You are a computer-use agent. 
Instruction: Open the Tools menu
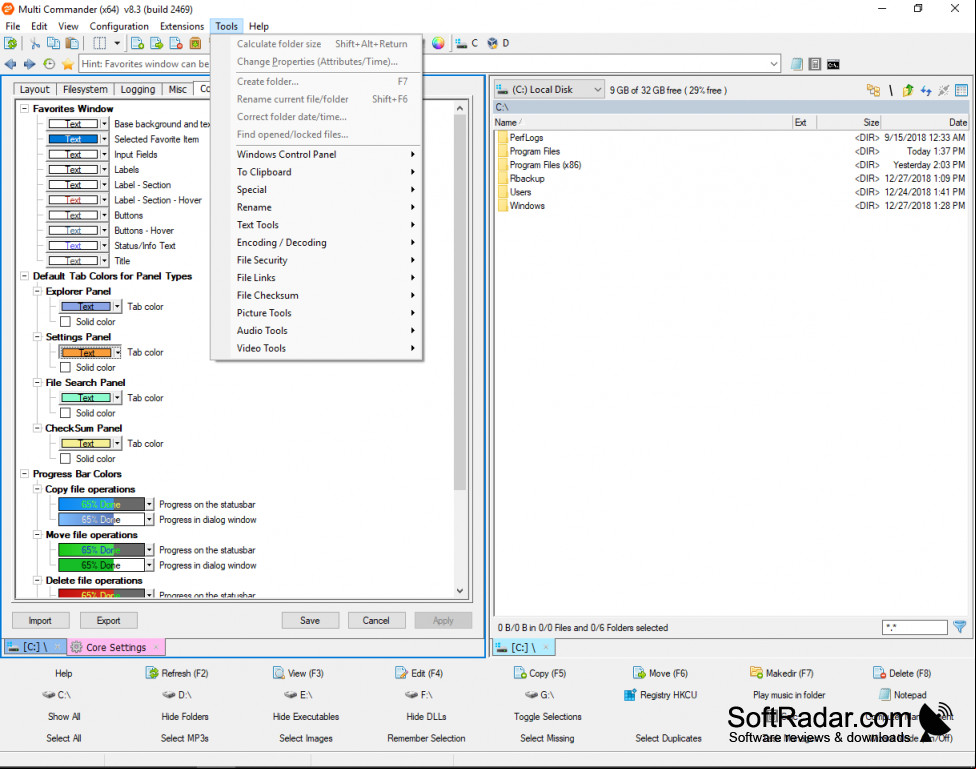(x=227, y=26)
